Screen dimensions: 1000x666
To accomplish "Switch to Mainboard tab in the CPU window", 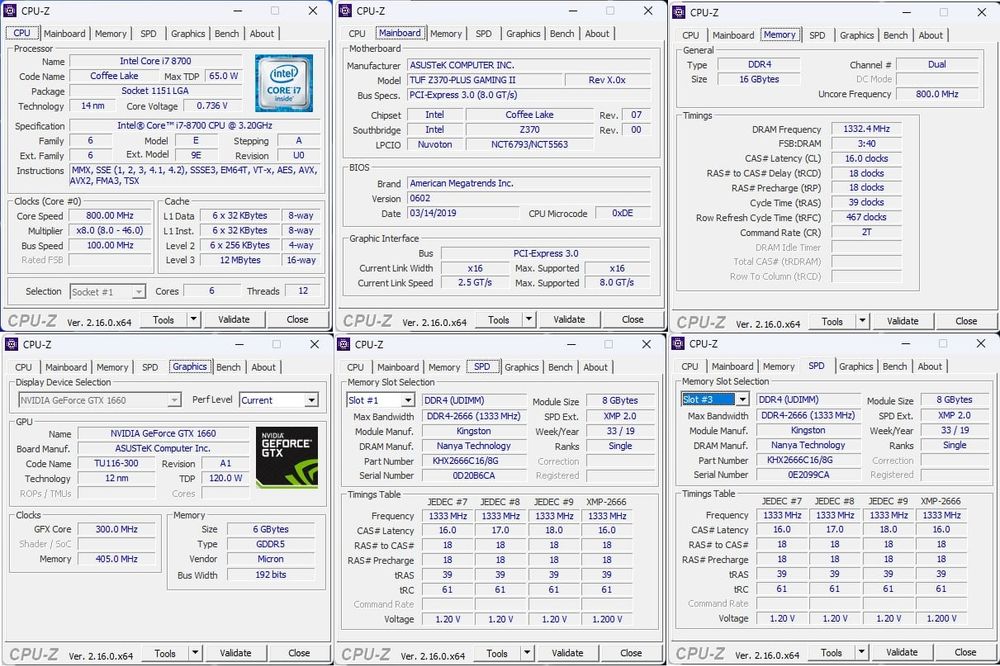I will (x=64, y=34).
